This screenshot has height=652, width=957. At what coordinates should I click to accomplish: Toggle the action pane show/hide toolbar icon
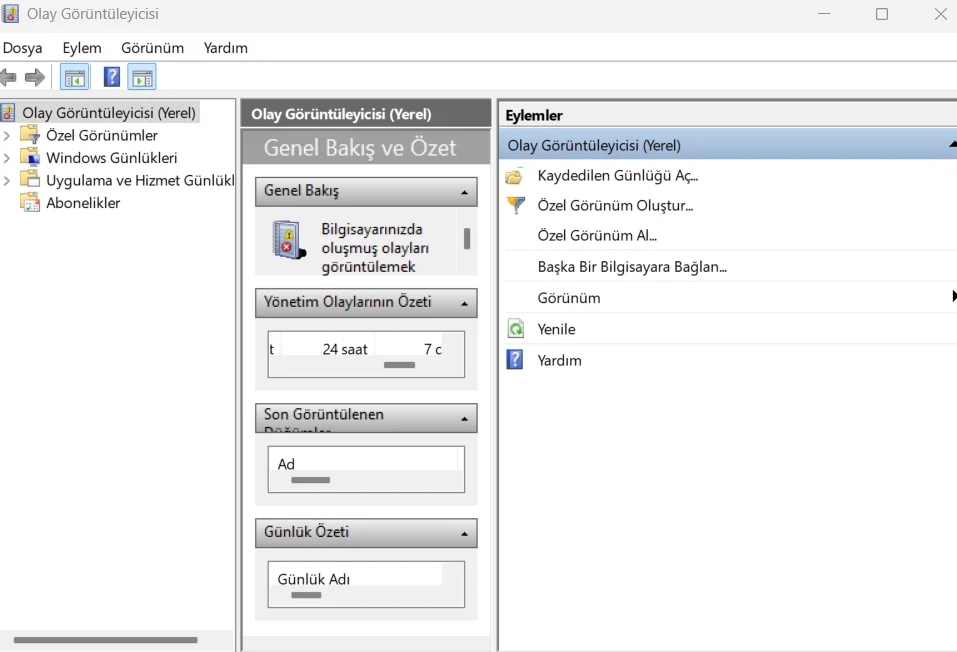[142, 78]
